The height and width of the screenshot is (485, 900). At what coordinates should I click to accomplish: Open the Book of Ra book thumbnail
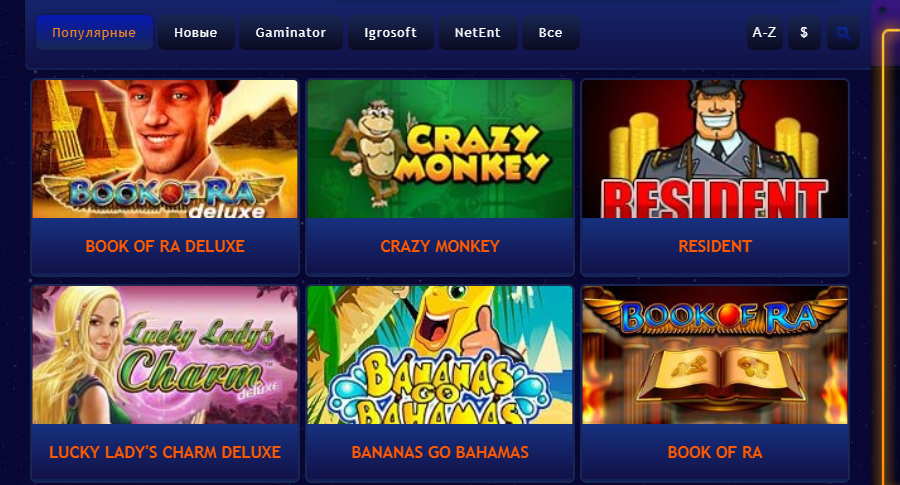715,355
